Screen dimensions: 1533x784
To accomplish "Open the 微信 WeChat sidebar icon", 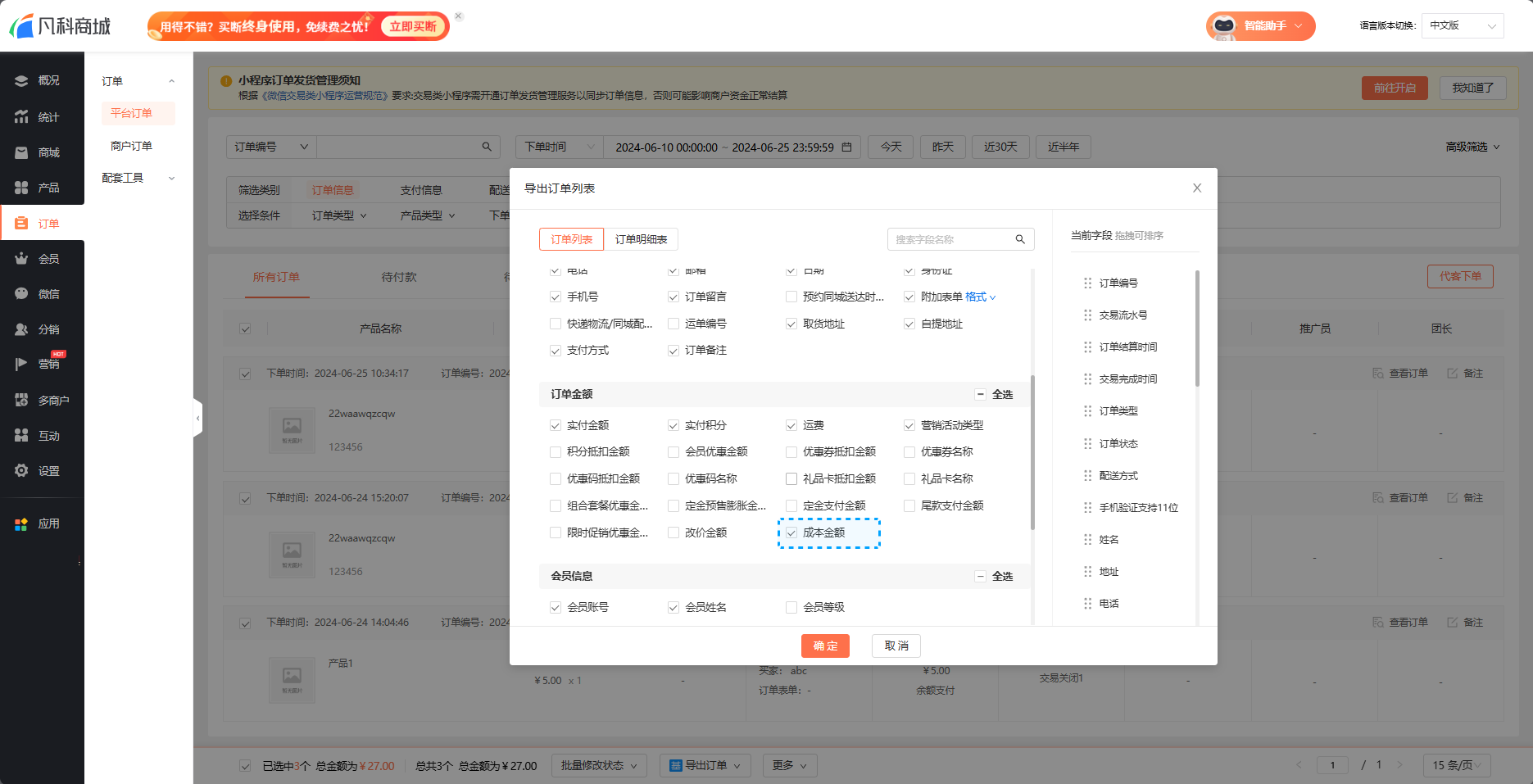I will click(x=21, y=294).
